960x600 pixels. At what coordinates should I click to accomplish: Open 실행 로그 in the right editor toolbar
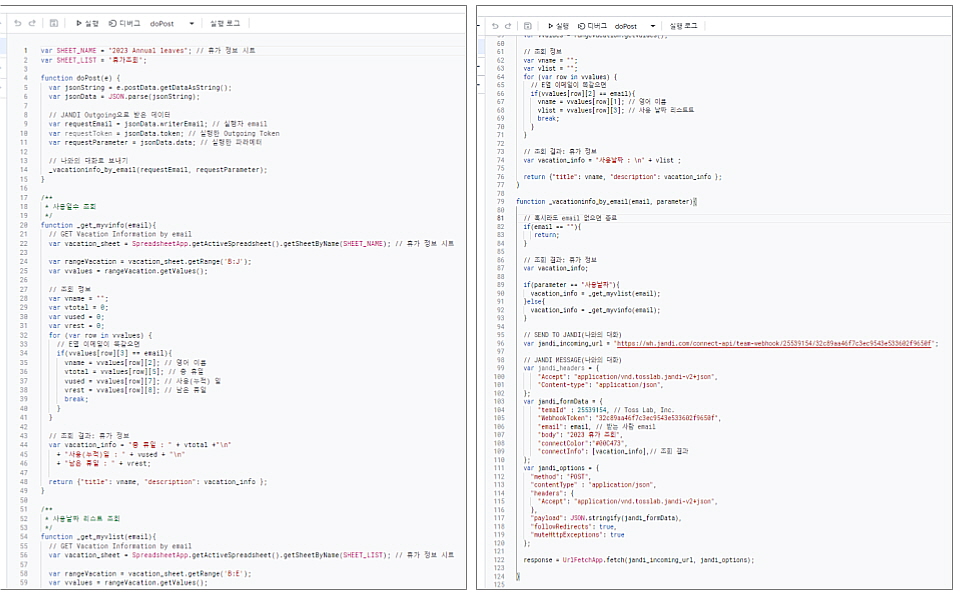coord(683,26)
